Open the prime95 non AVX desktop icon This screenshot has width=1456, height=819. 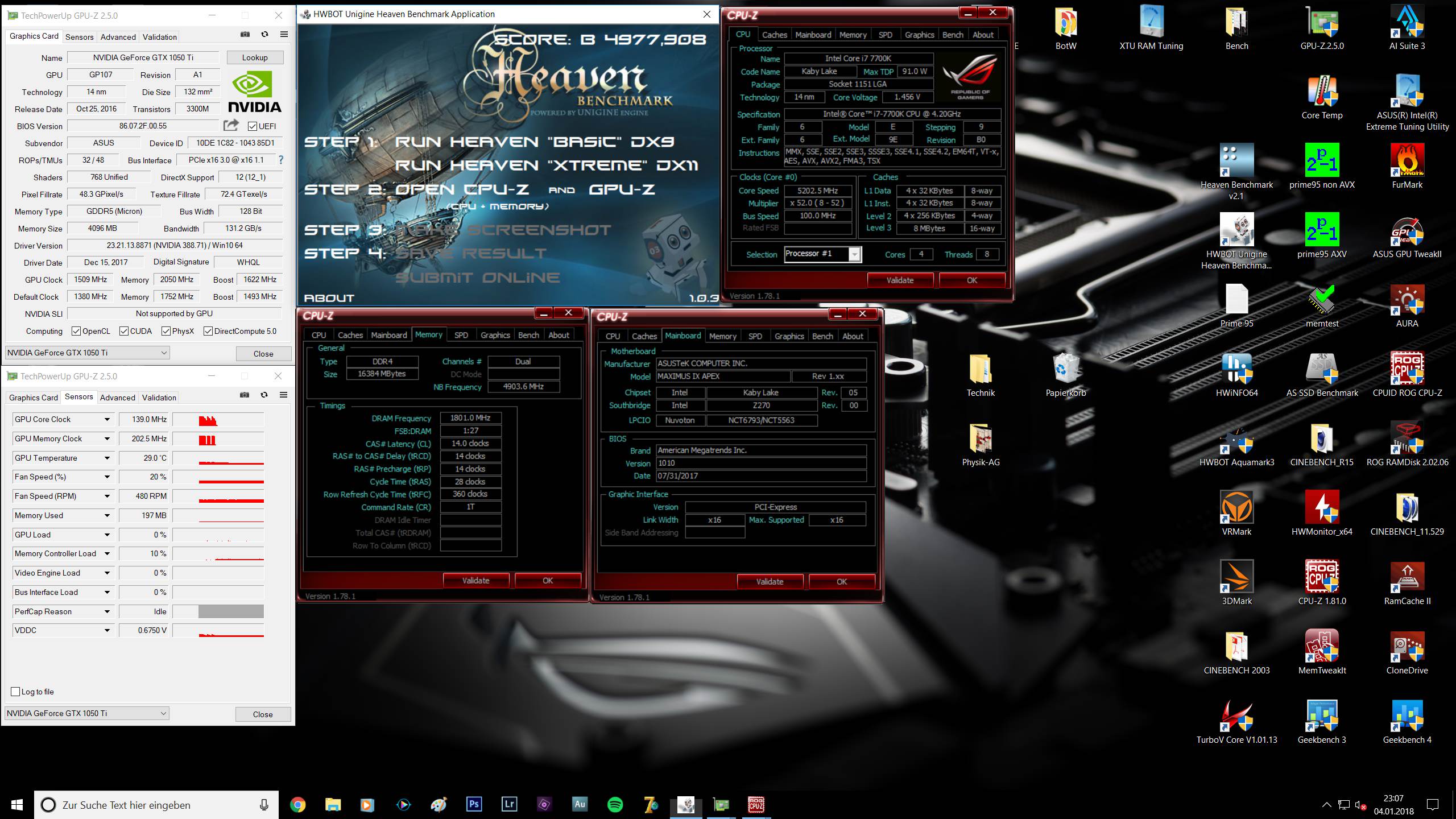click(1322, 166)
